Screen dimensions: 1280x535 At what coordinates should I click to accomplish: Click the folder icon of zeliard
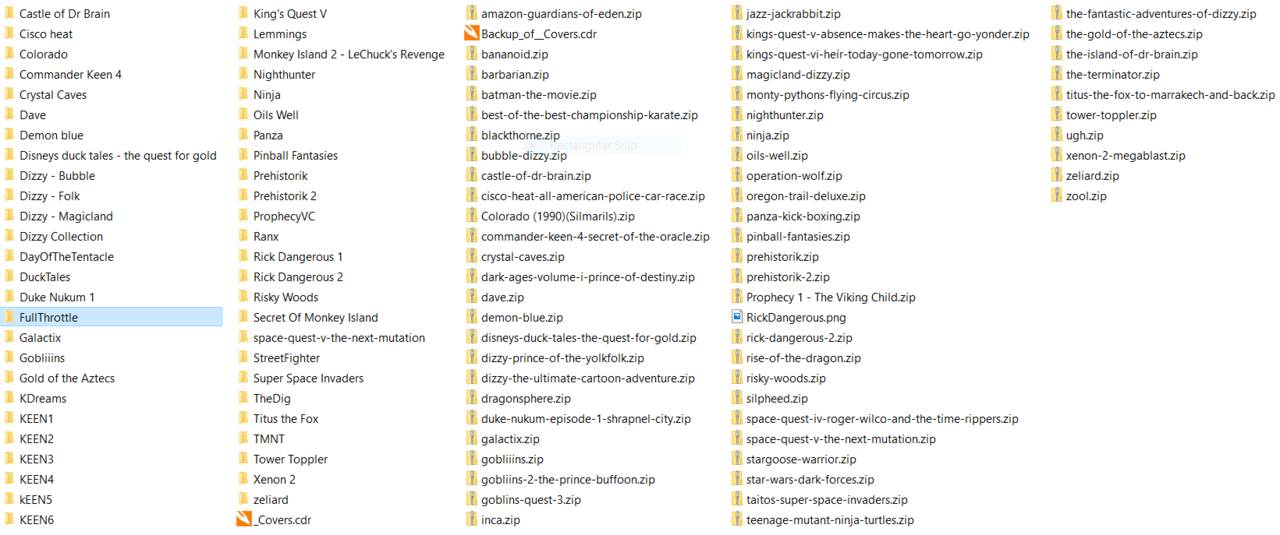point(243,499)
